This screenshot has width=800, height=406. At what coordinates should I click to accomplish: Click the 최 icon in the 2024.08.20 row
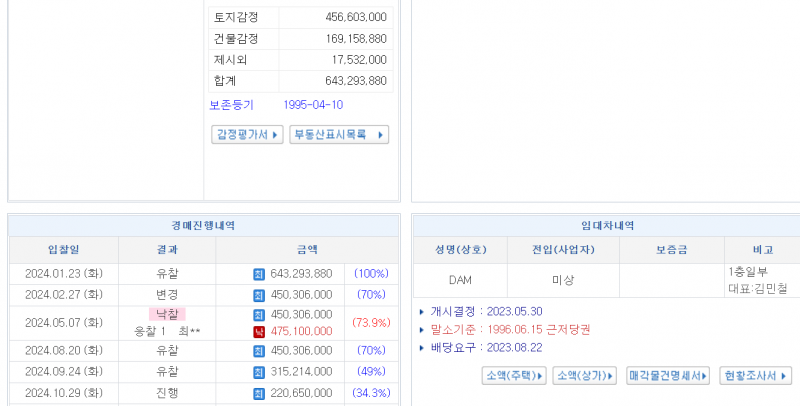tap(259, 351)
